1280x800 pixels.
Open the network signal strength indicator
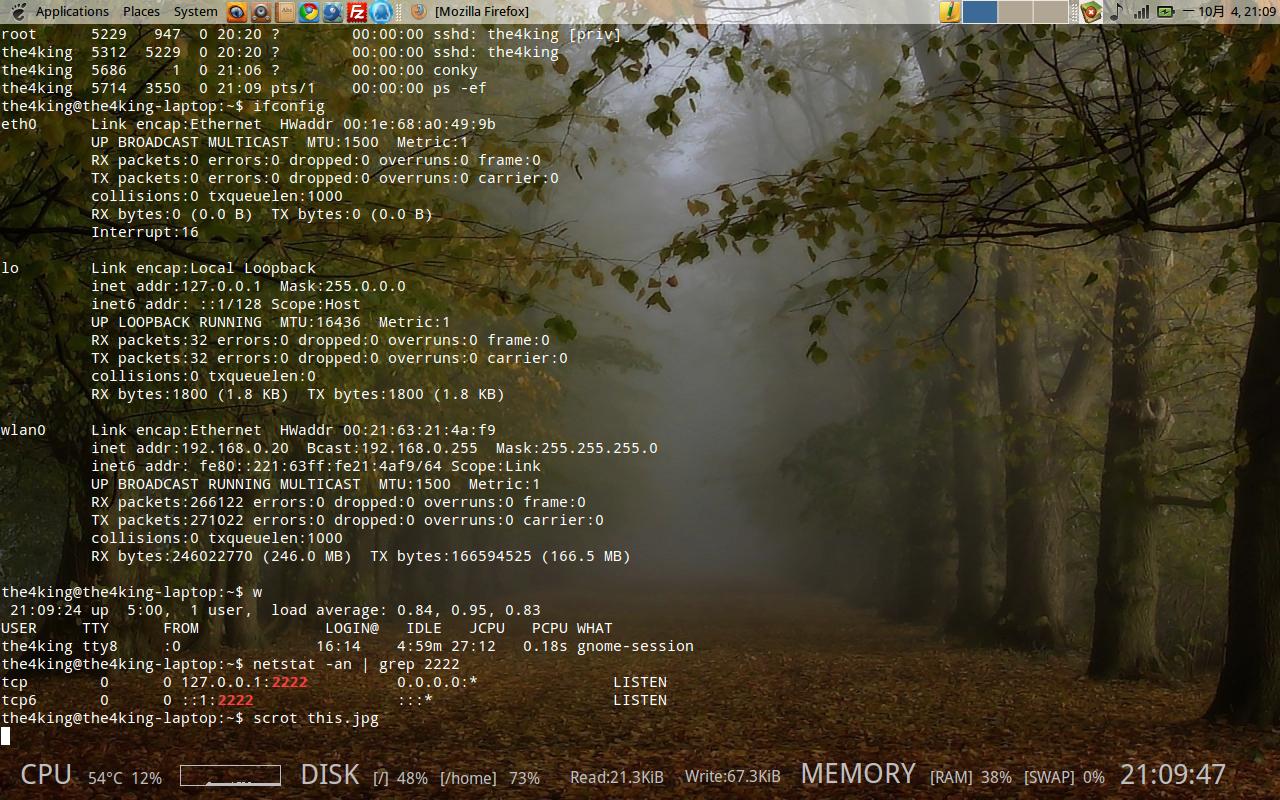click(1141, 12)
